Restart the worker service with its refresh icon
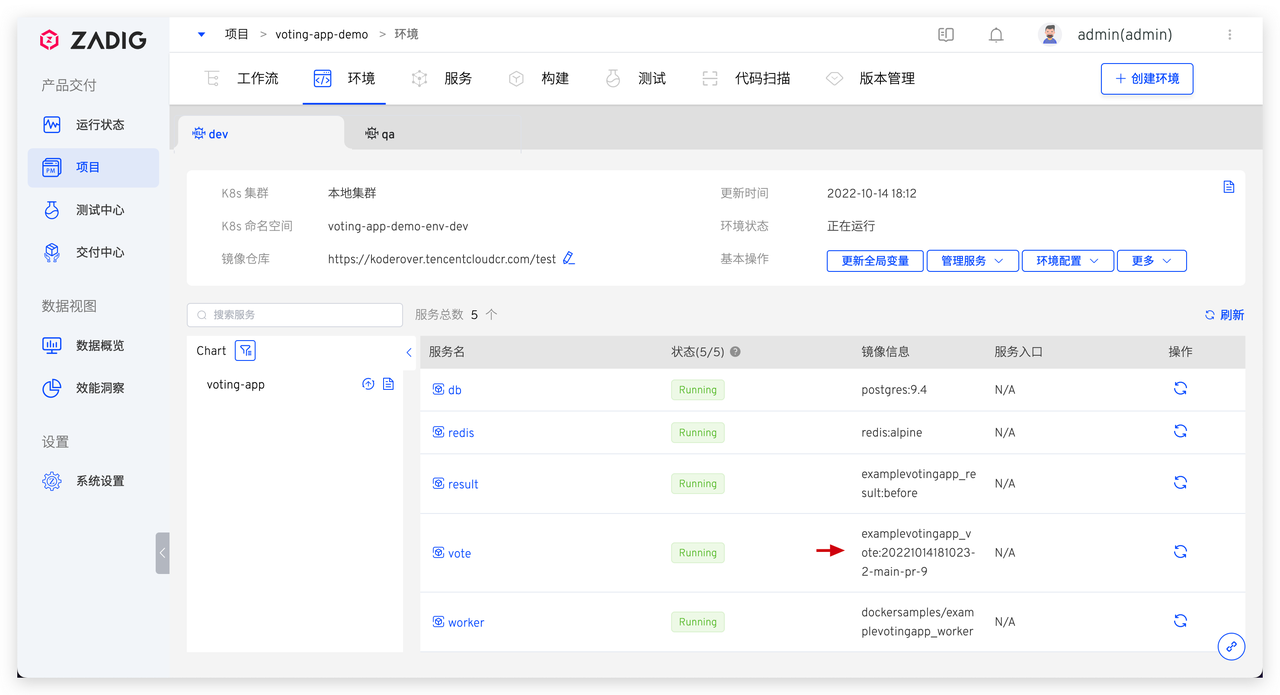1280x695 pixels. click(1180, 620)
